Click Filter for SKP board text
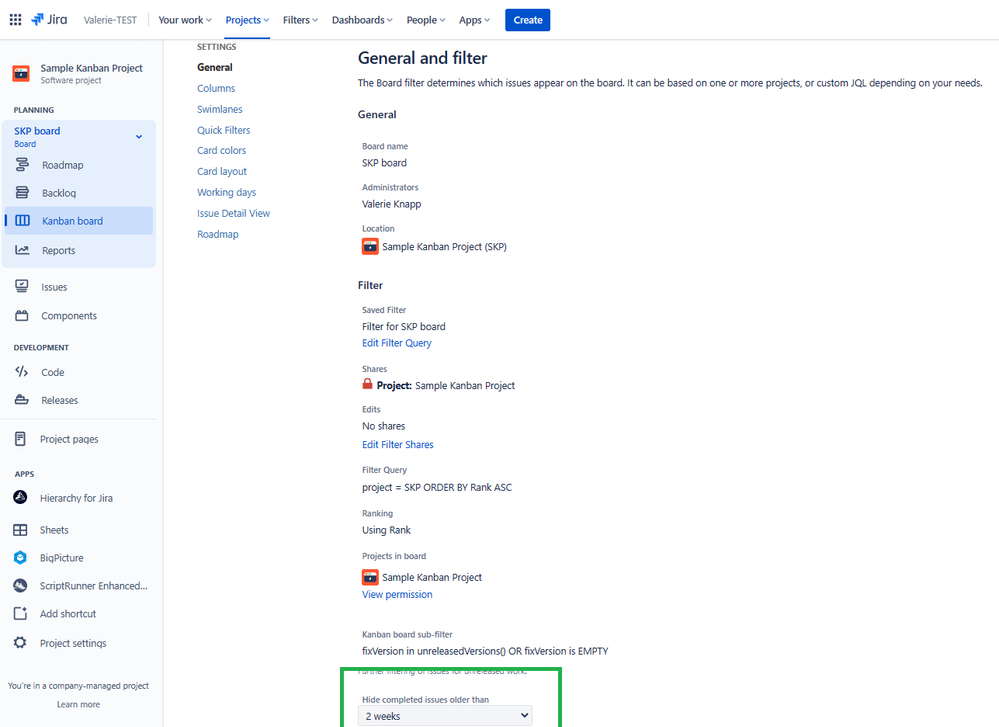Viewport: 999px width, 727px height. click(x=404, y=326)
